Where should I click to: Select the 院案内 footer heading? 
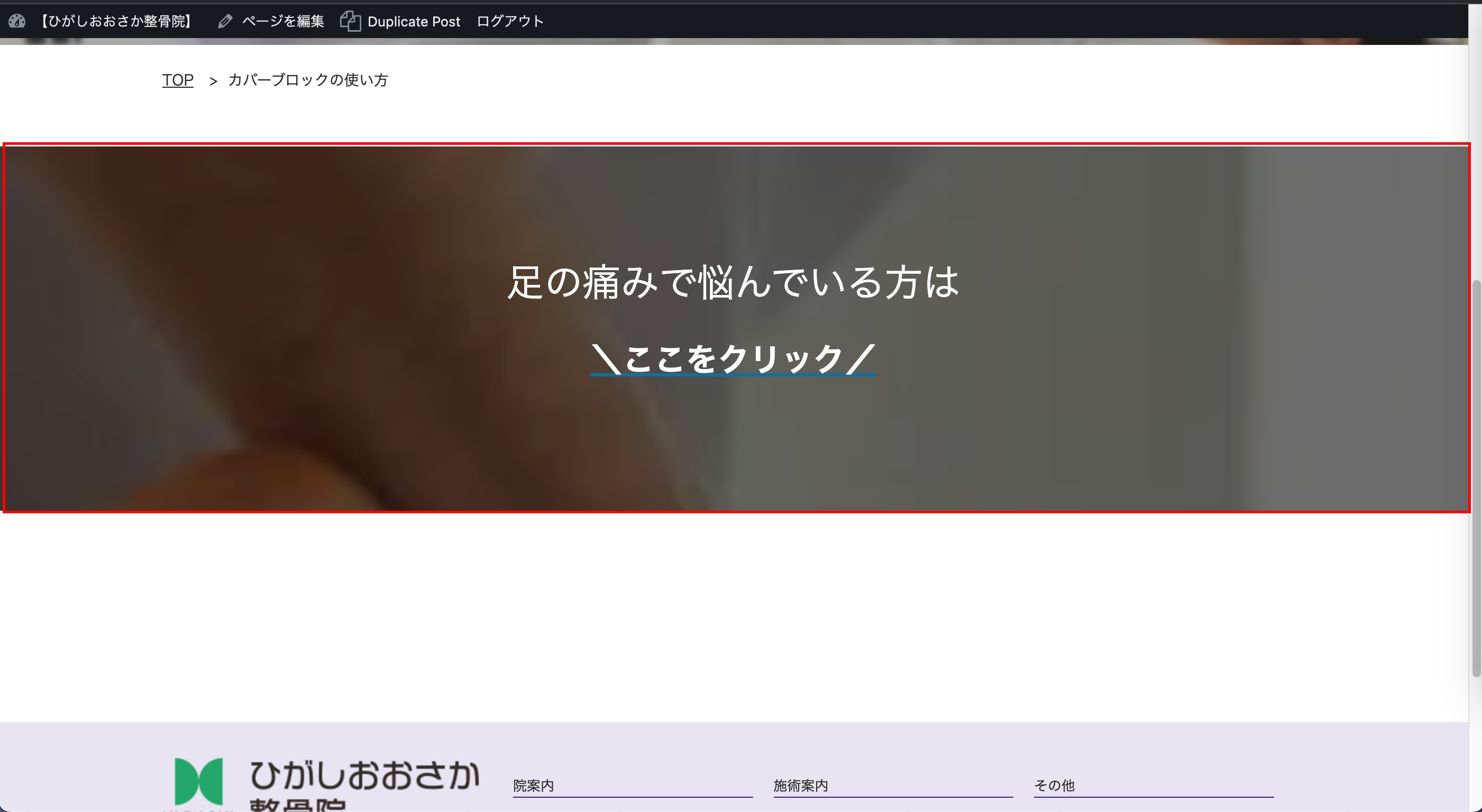pyautogui.click(x=533, y=786)
